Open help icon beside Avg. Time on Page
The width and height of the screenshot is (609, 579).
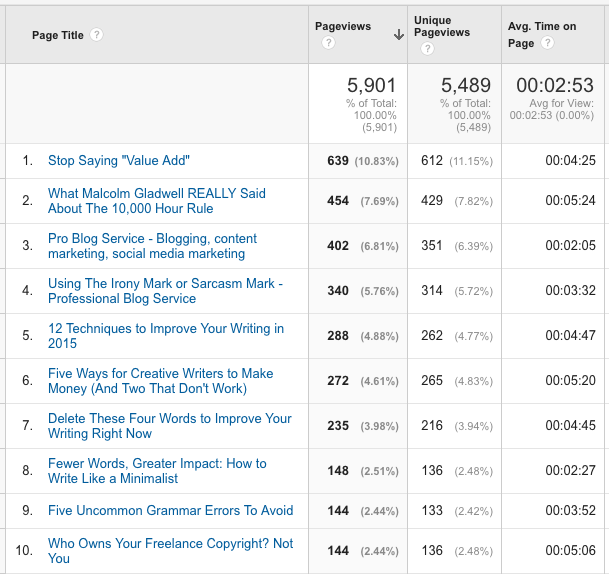click(547, 42)
